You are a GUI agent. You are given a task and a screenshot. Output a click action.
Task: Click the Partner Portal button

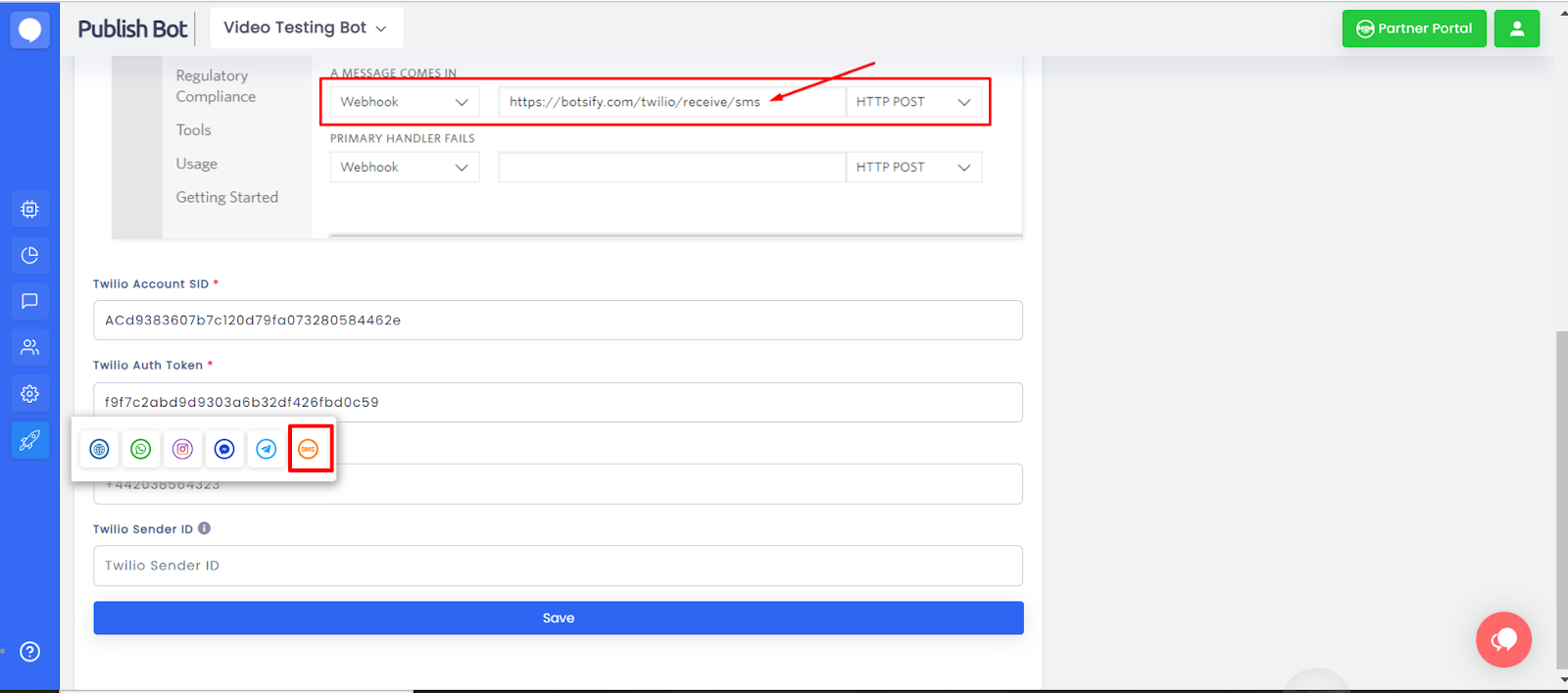1413,28
